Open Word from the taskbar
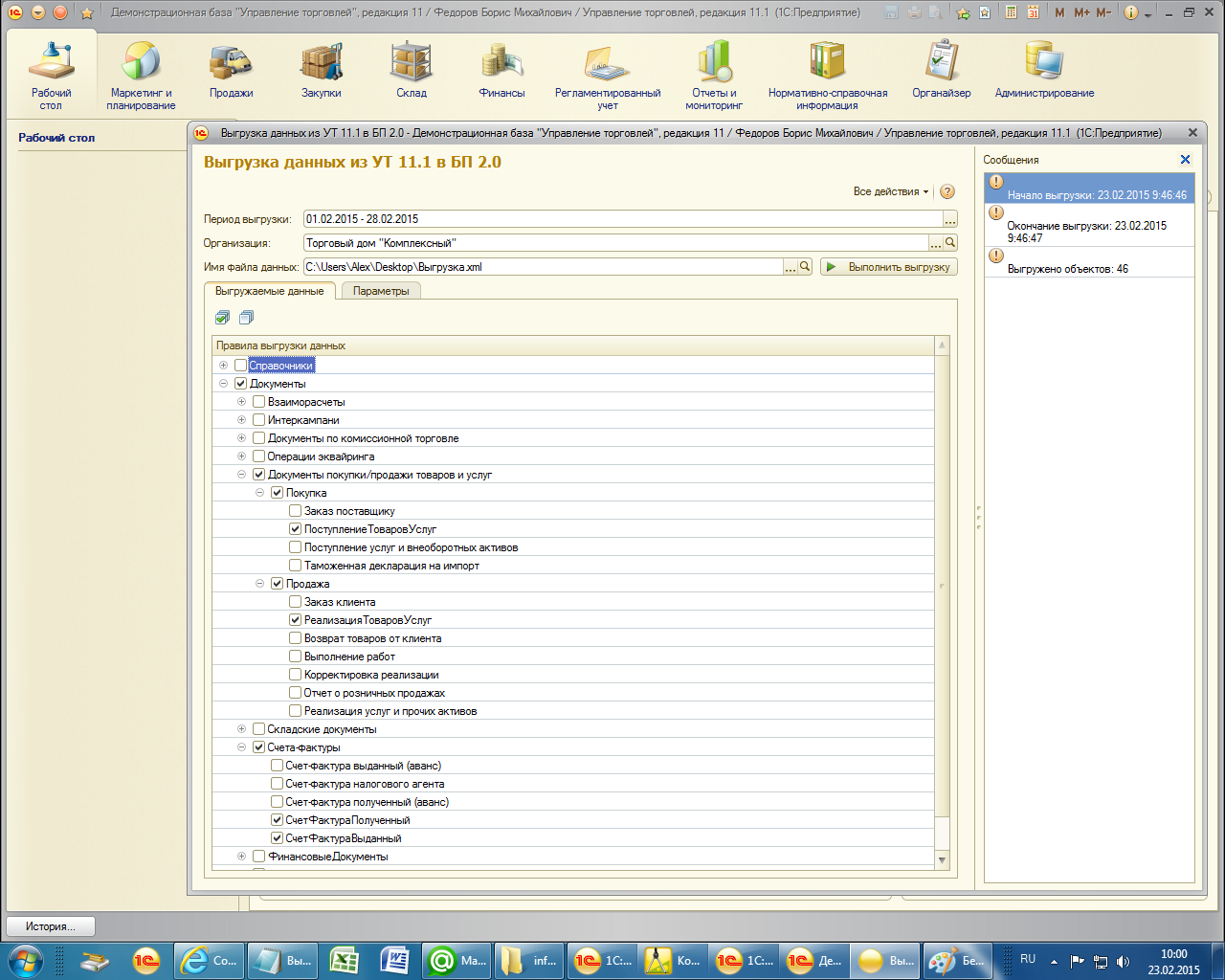 [x=395, y=960]
